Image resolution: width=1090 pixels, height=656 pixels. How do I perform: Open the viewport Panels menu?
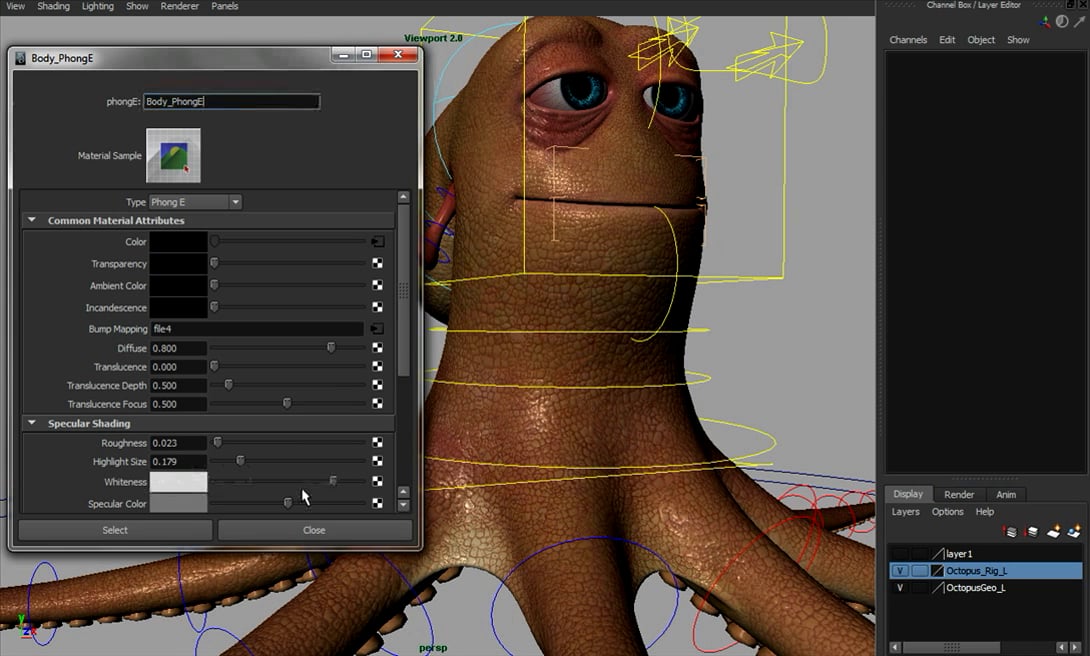[225, 6]
